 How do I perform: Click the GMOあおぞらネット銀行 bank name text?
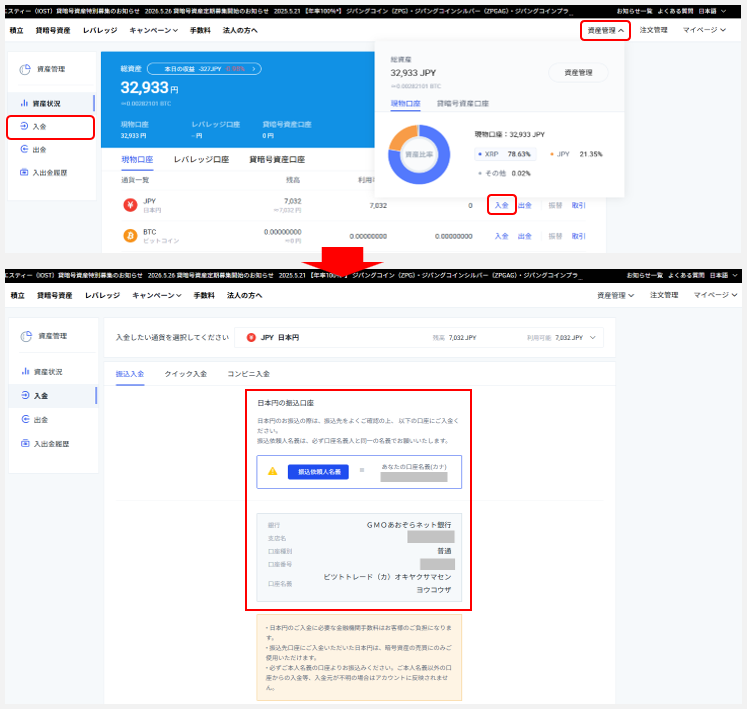409,525
